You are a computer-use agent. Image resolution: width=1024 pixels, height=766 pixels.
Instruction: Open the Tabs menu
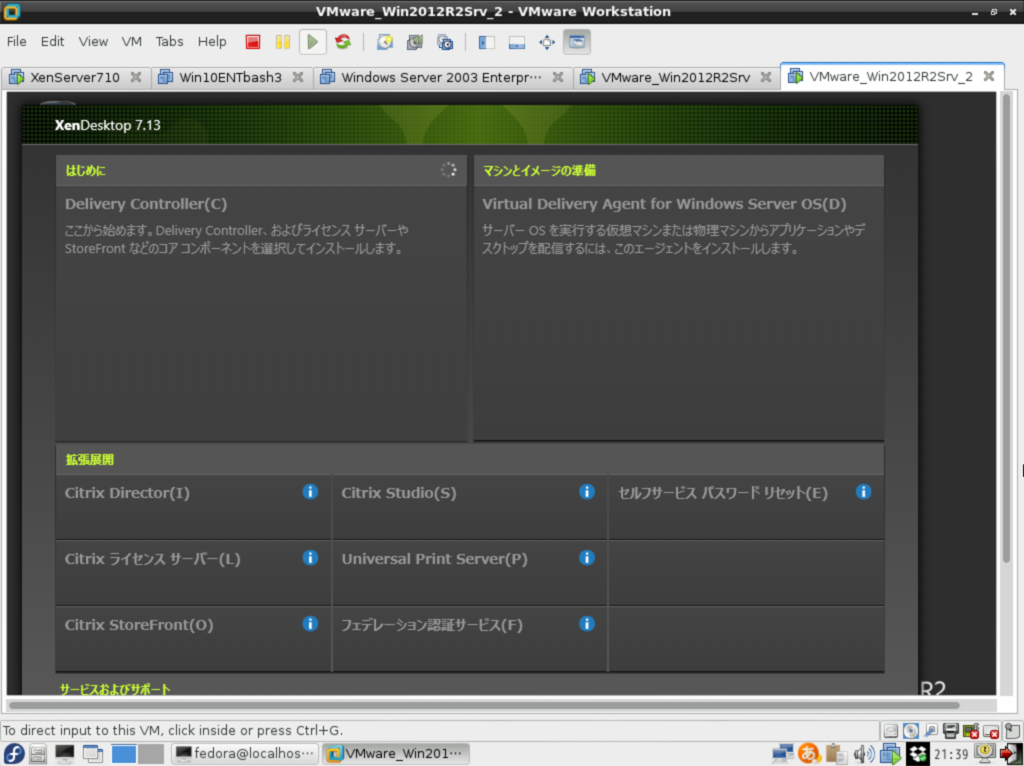169,42
